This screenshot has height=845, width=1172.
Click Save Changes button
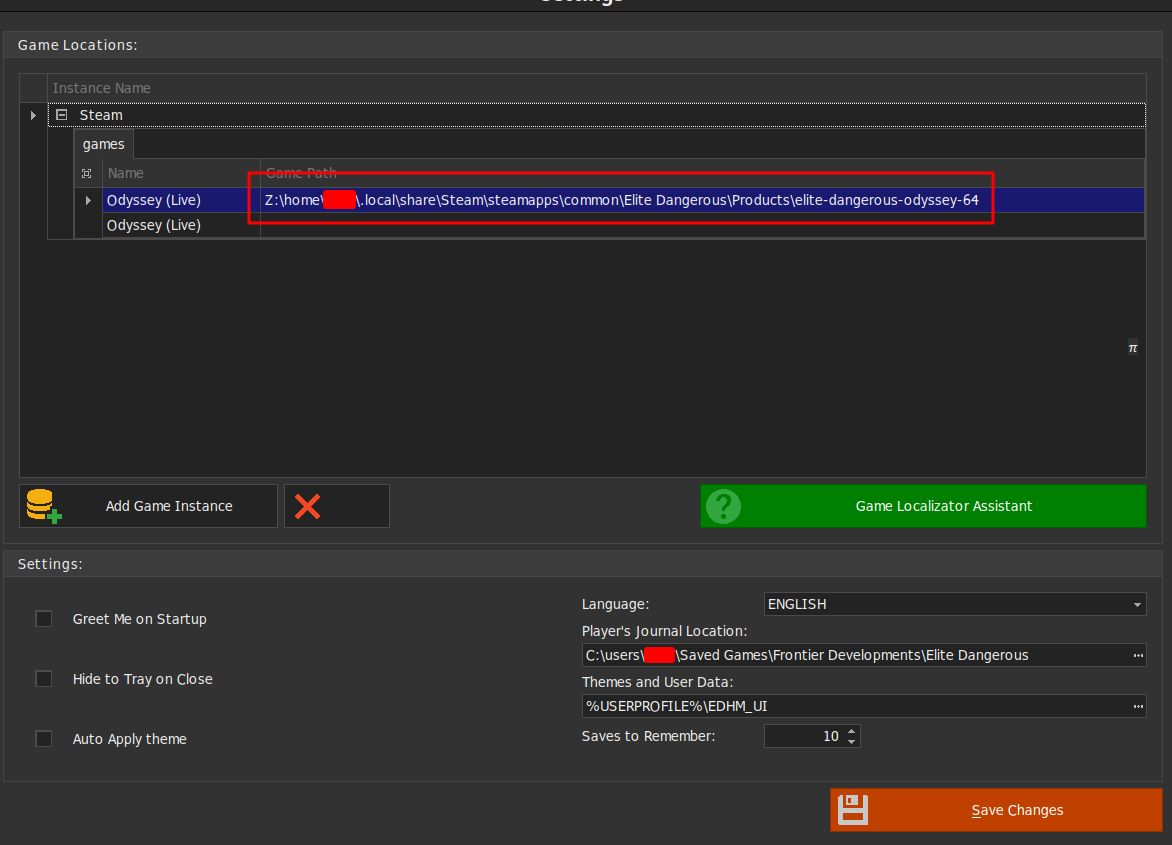pos(996,810)
